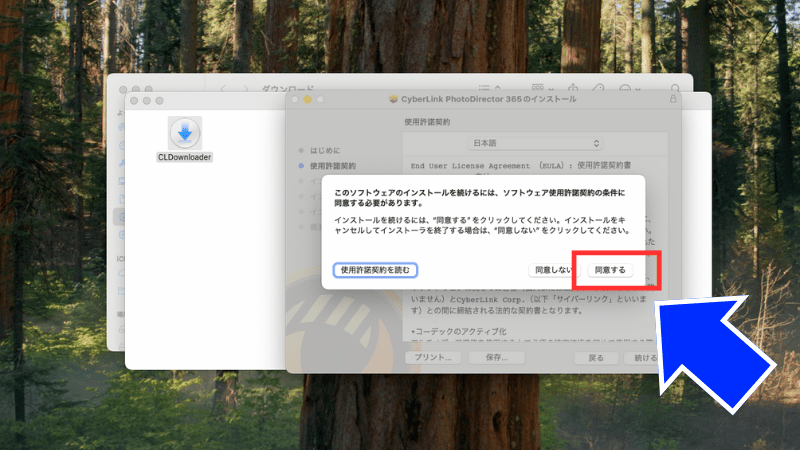Select the CLDownloader icon in Finder window

point(185,133)
